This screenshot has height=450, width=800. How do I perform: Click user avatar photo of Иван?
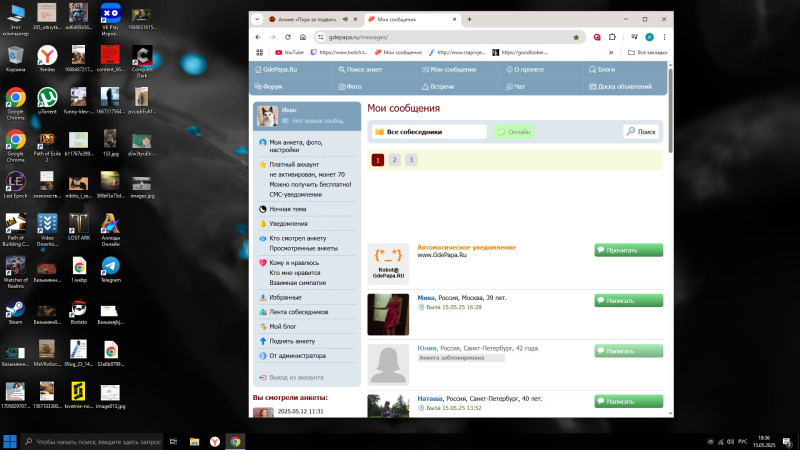tap(267, 116)
